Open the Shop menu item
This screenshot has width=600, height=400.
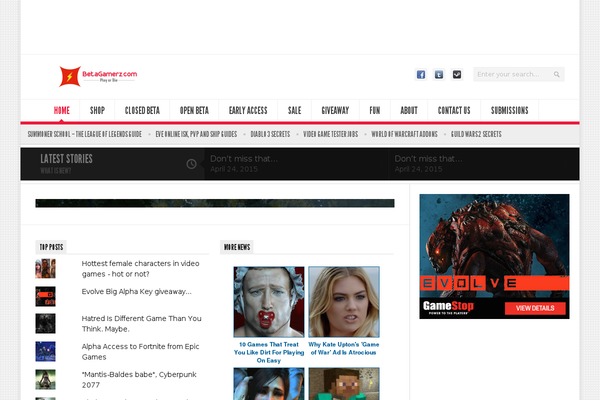tap(97, 111)
